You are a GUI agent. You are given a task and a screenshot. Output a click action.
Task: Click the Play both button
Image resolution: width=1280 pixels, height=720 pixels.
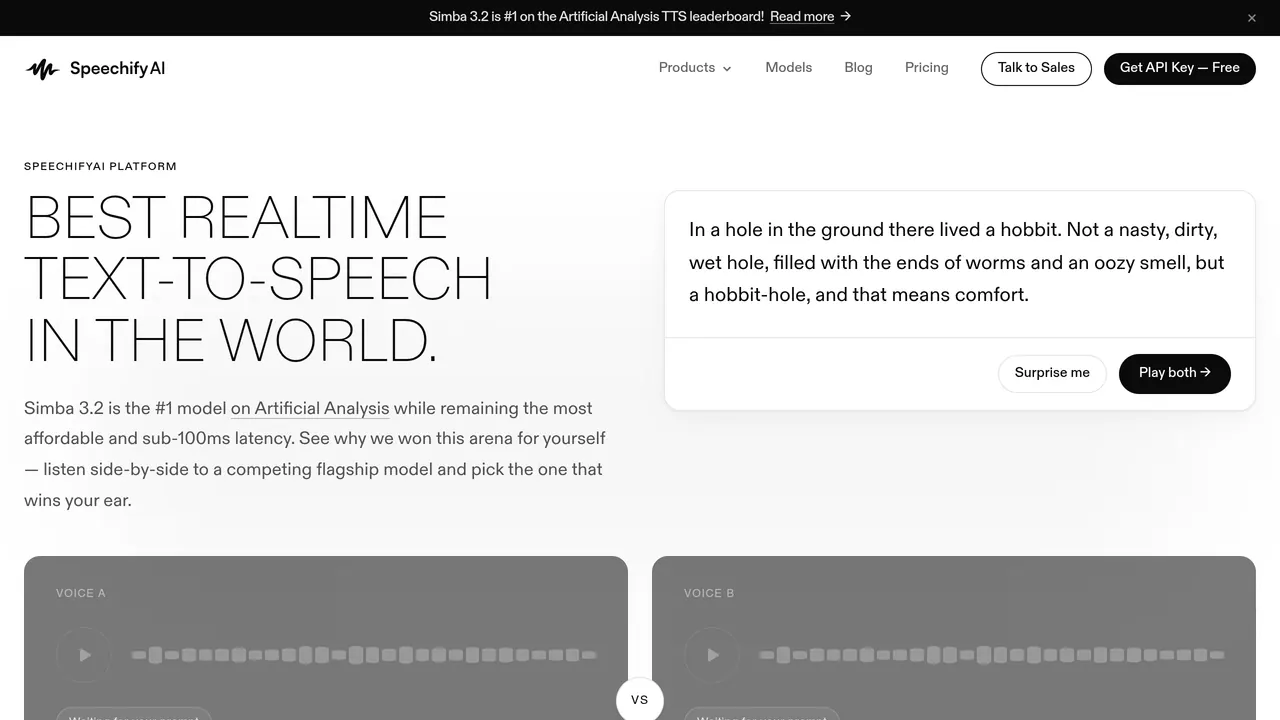click(1175, 373)
